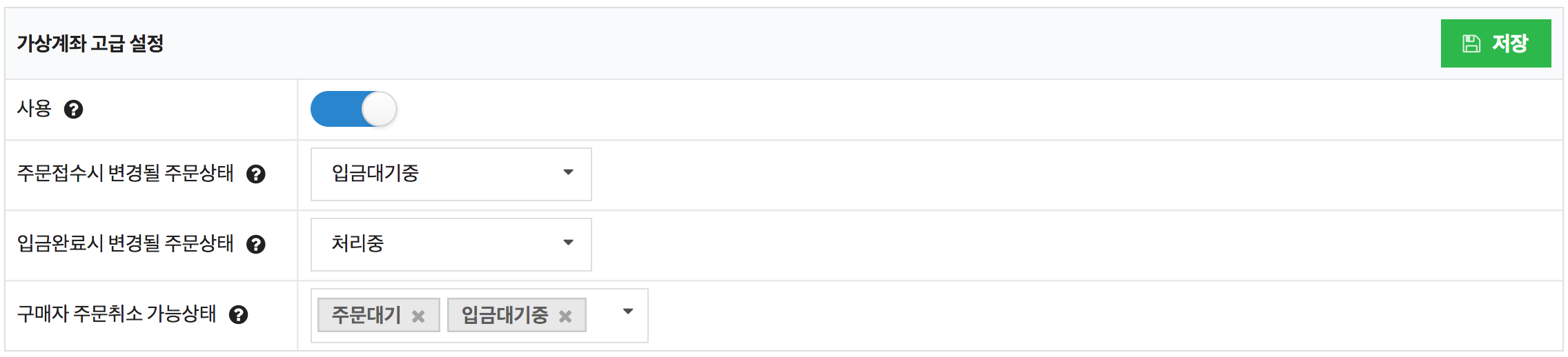1568x357 pixels.
Task: Remove the 주문대기 tag with its x
Action: 418,316
